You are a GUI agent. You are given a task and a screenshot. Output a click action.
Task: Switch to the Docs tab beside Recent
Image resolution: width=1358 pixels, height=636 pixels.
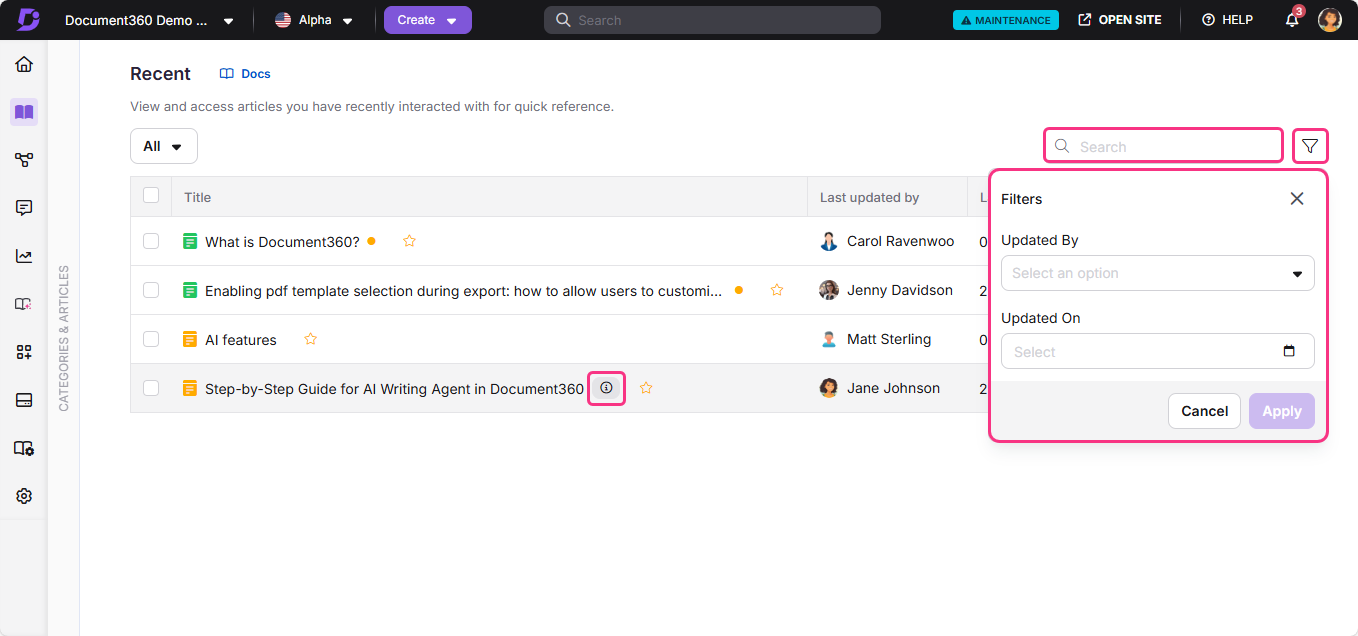point(244,73)
